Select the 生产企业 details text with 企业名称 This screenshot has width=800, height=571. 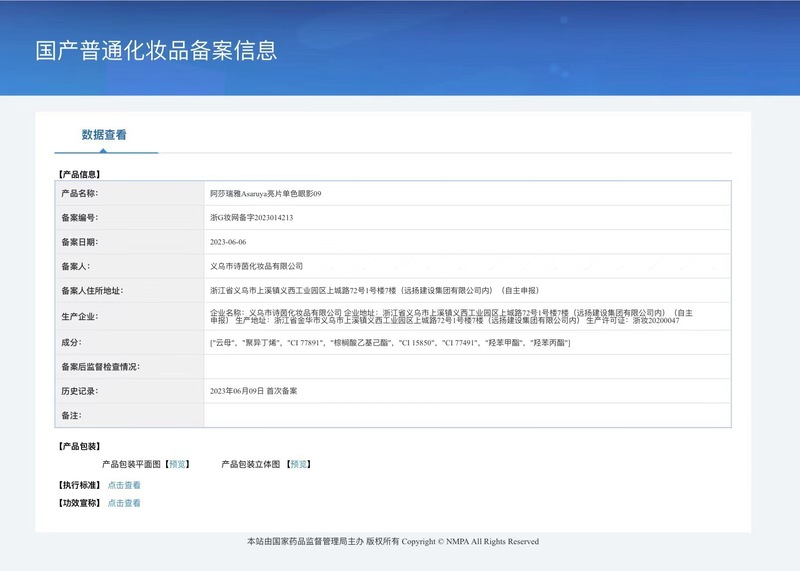point(452,316)
